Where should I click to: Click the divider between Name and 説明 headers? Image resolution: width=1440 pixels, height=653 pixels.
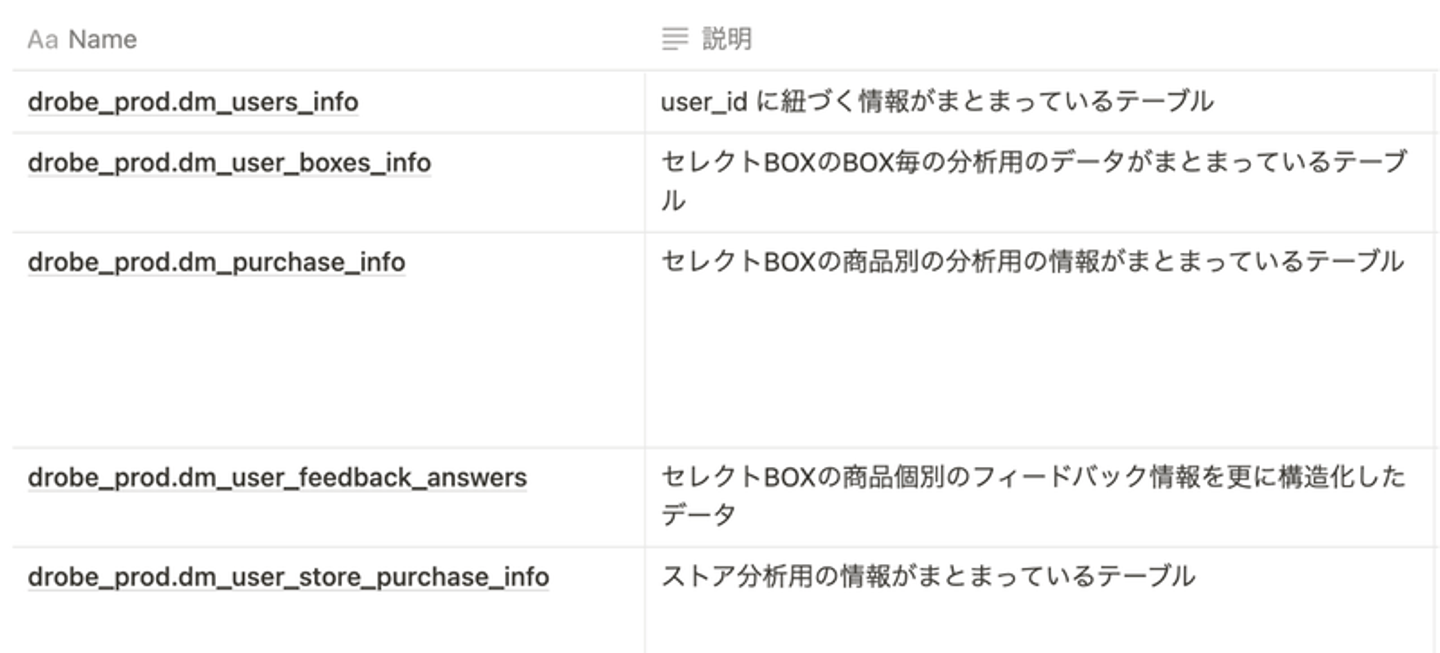(645, 40)
